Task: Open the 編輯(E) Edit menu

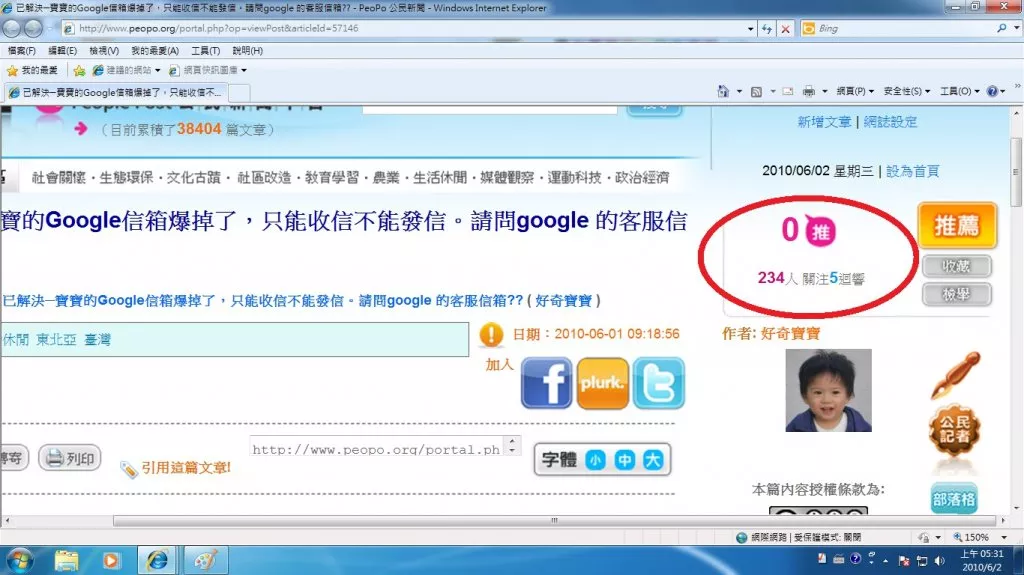Action: pyautogui.click(x=62, y=50)
